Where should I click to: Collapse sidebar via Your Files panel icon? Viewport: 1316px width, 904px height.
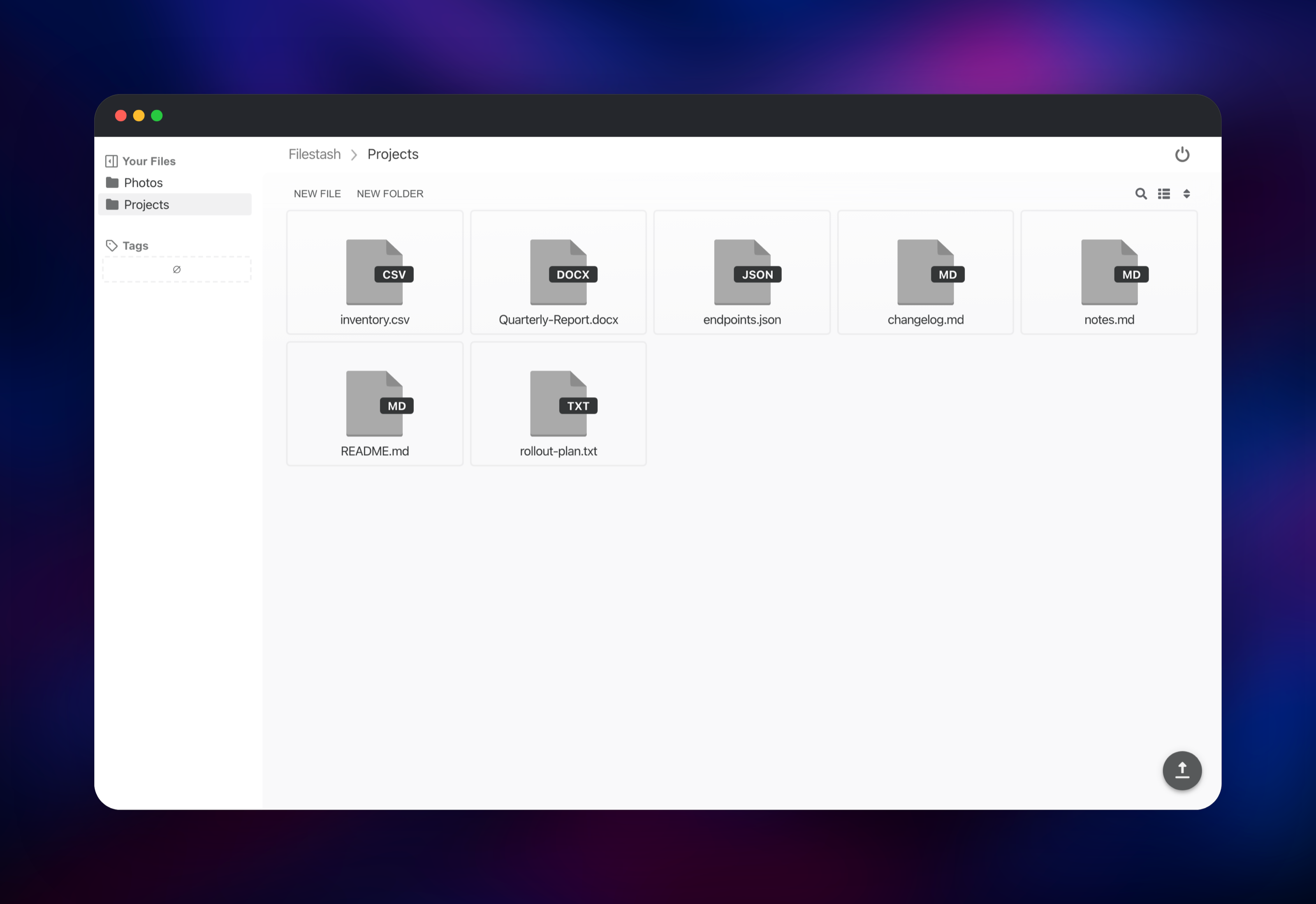[111, 162]
